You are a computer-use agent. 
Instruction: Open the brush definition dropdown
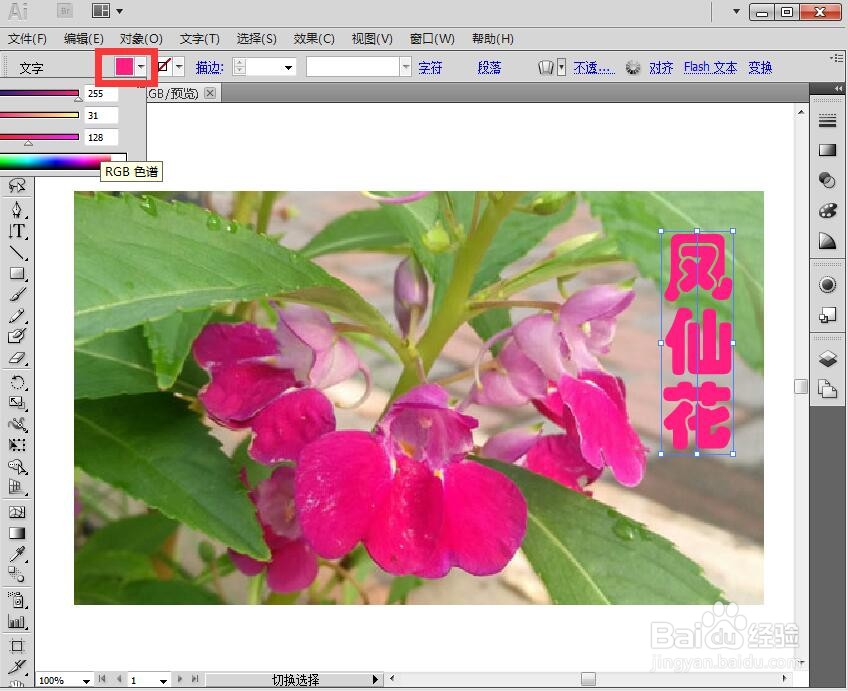click(x=406, y=68)
